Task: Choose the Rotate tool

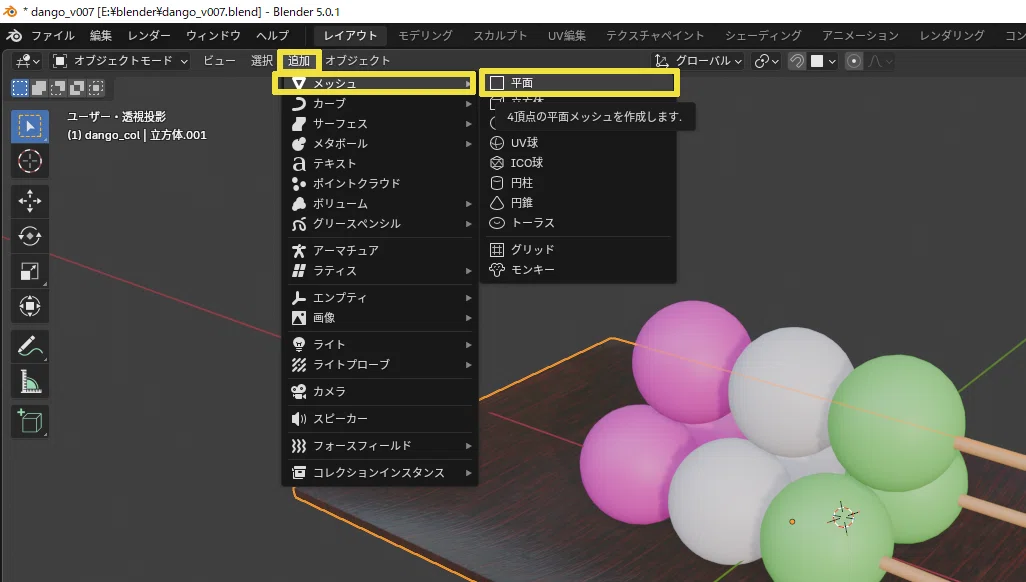Action: (29, 236)
